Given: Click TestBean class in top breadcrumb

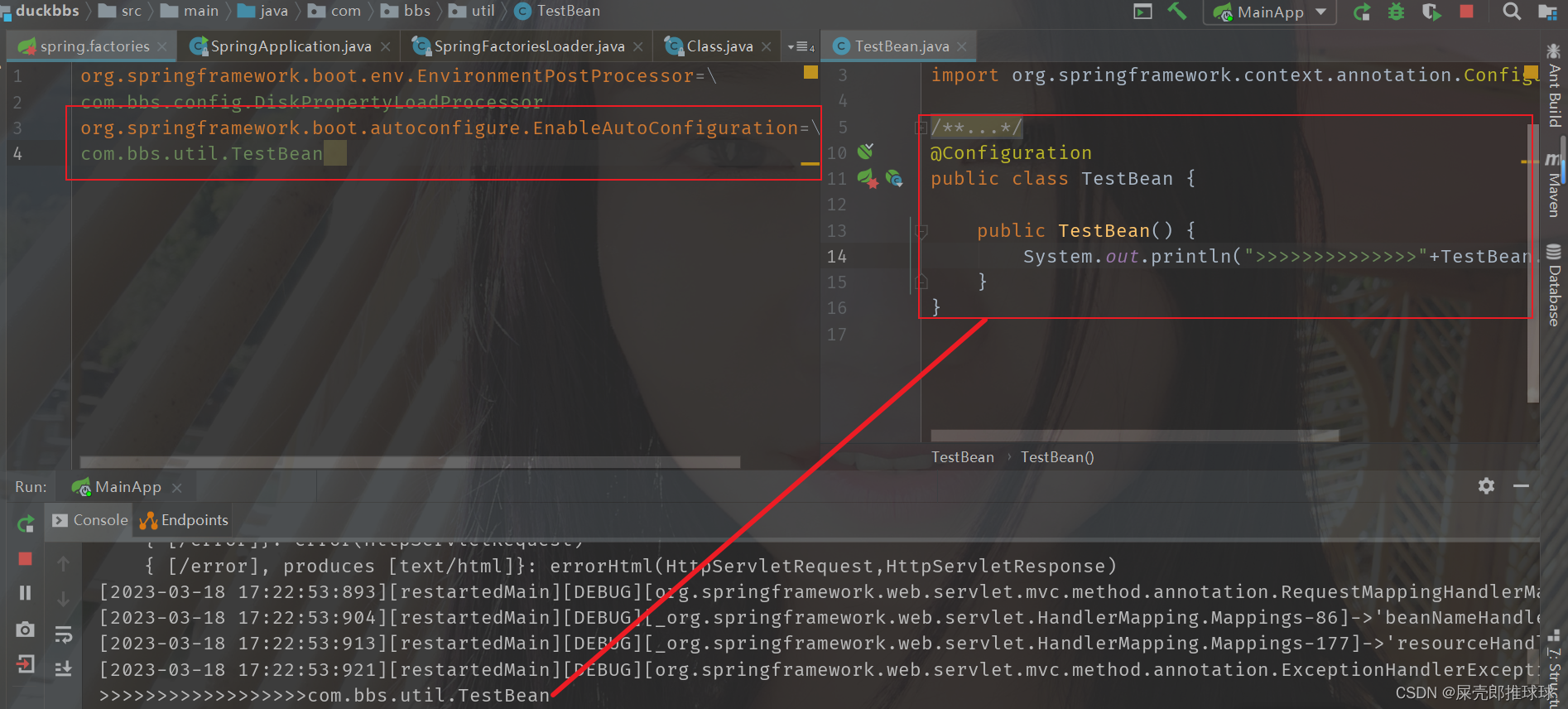Looking at the screenshot, I should [557, 11].
